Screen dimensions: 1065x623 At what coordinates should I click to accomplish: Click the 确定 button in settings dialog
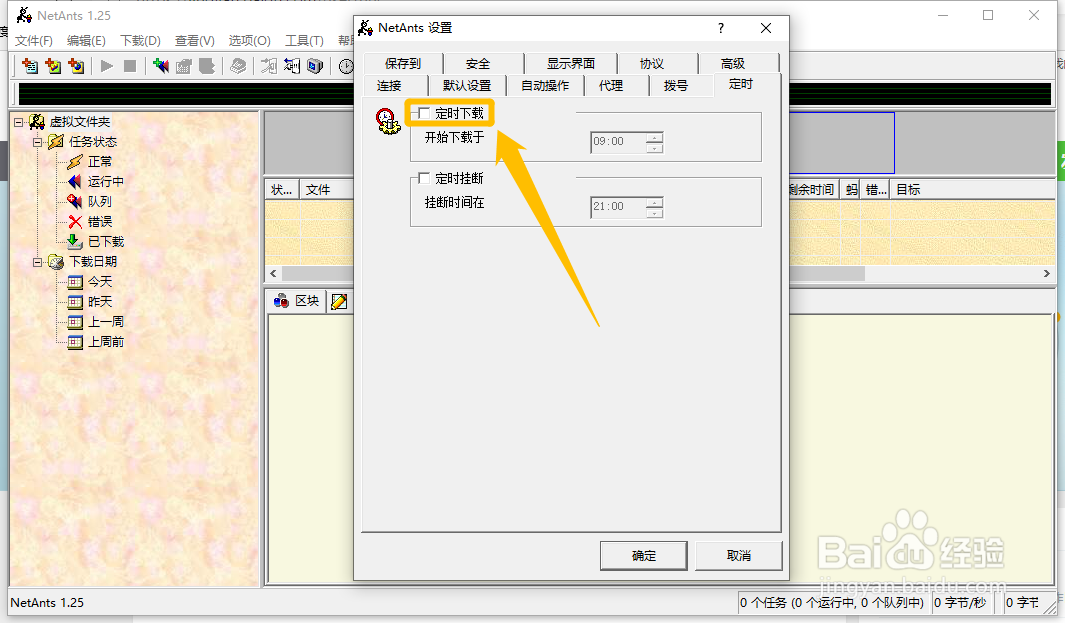643,556
